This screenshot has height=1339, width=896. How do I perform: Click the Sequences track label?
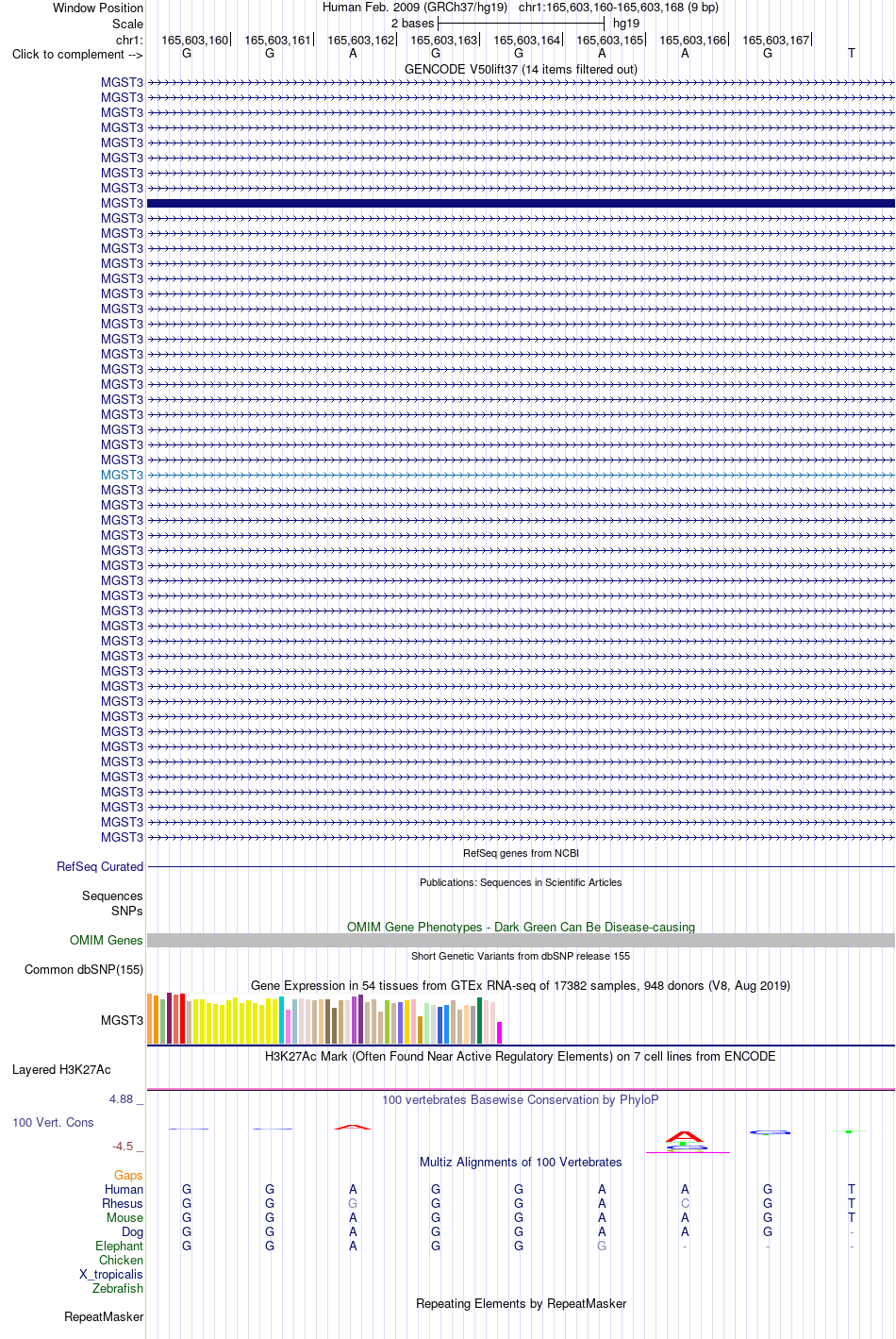point(112,895)
